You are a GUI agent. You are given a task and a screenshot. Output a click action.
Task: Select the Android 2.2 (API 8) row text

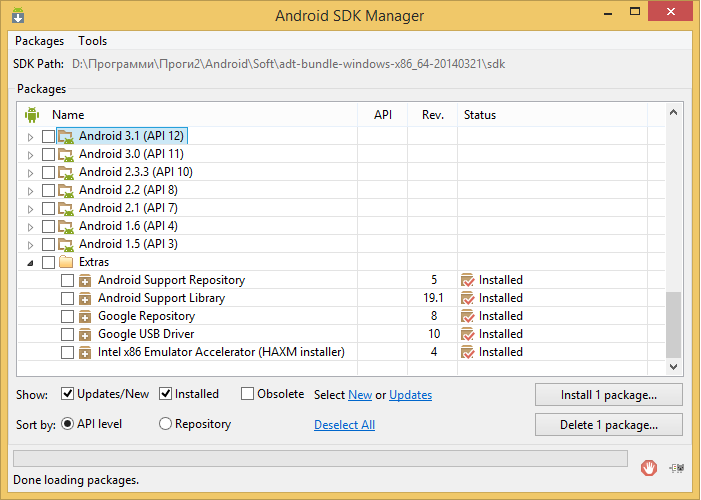click(x=128, y=190)
